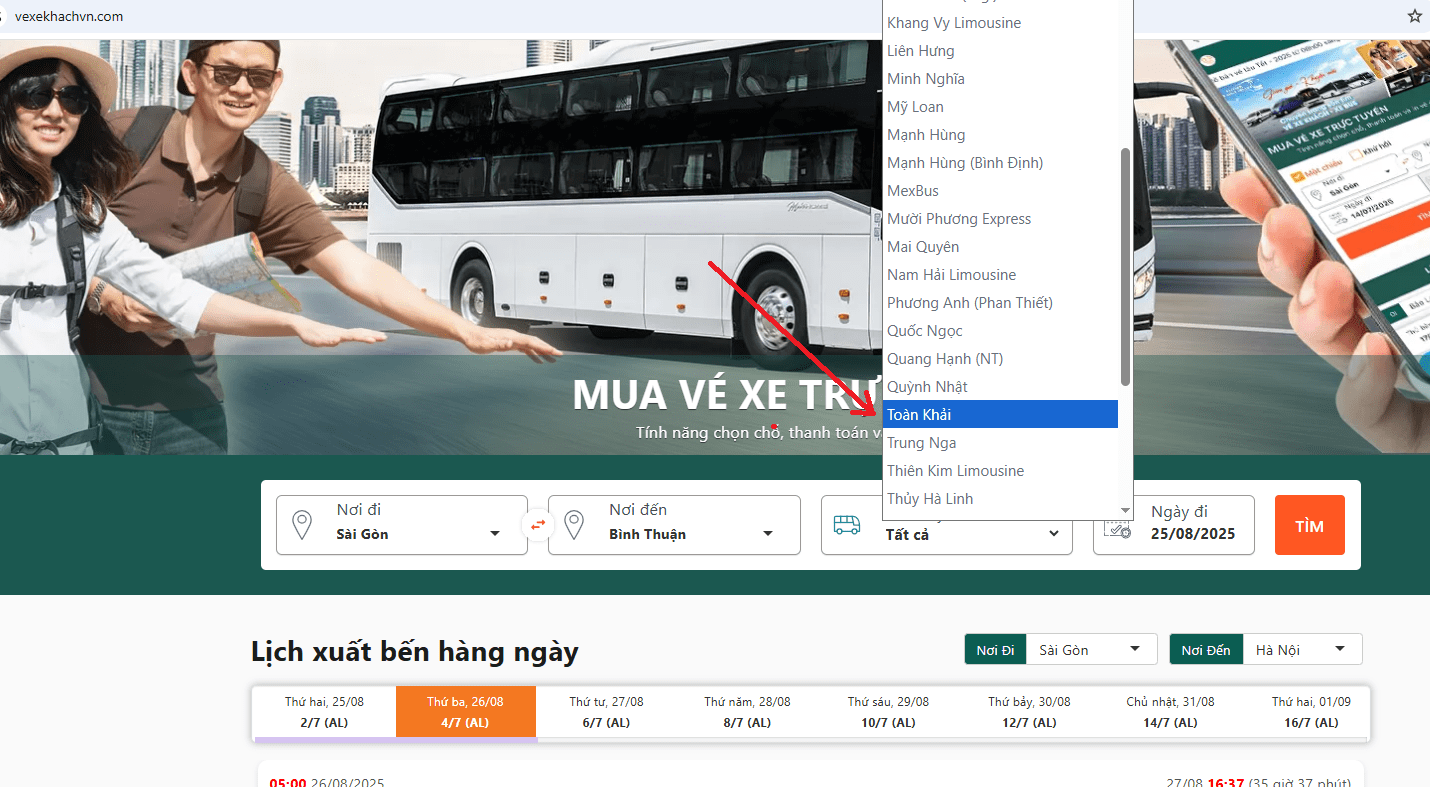Choose Thiên Kim Limousine in the list
The height and width of the screenshot is (787, 1430).
tap(955, 471)
